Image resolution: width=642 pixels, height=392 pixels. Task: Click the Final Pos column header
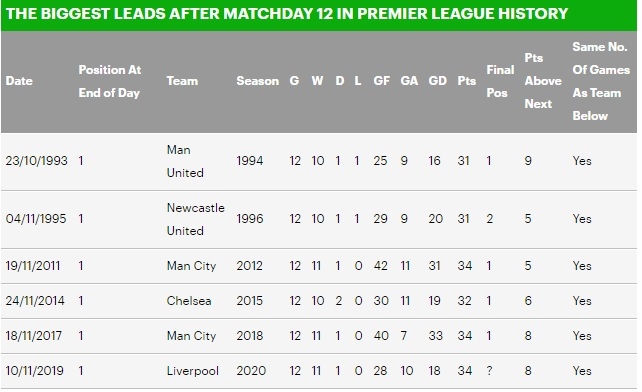500,81
